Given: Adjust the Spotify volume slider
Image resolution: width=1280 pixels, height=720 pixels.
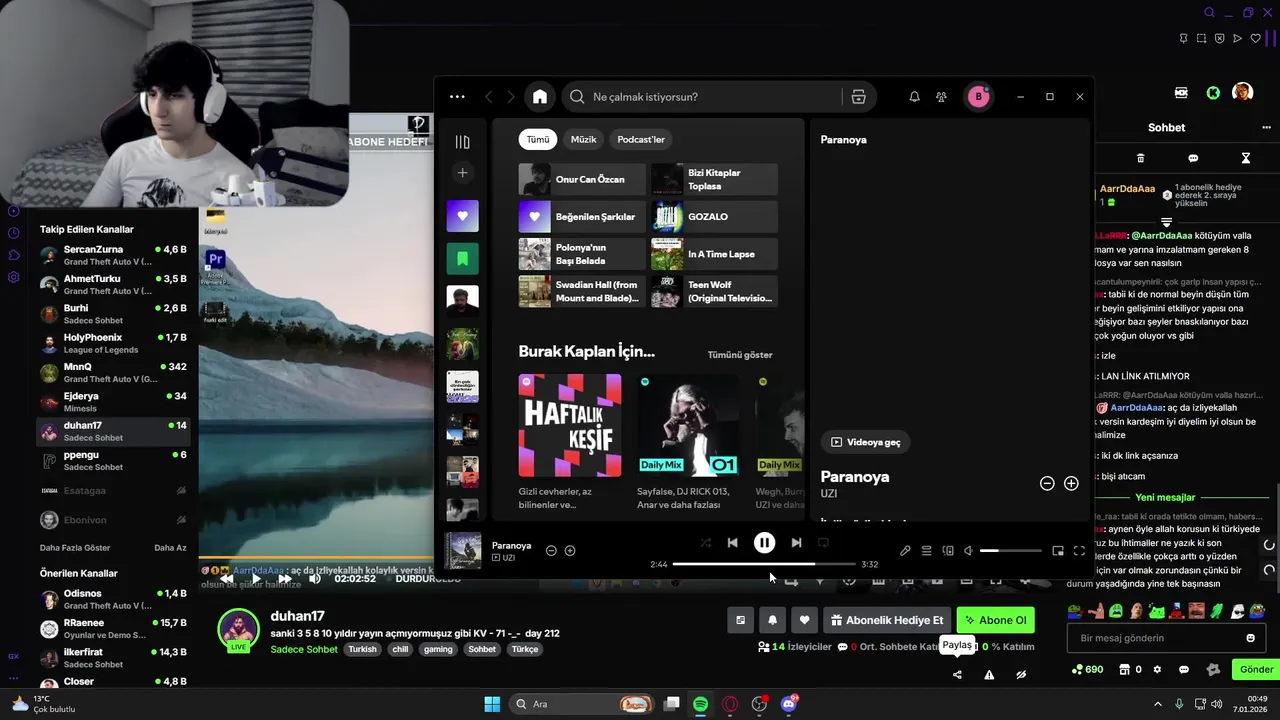Looking at the screenshot, I should (x=1010, y=551).
